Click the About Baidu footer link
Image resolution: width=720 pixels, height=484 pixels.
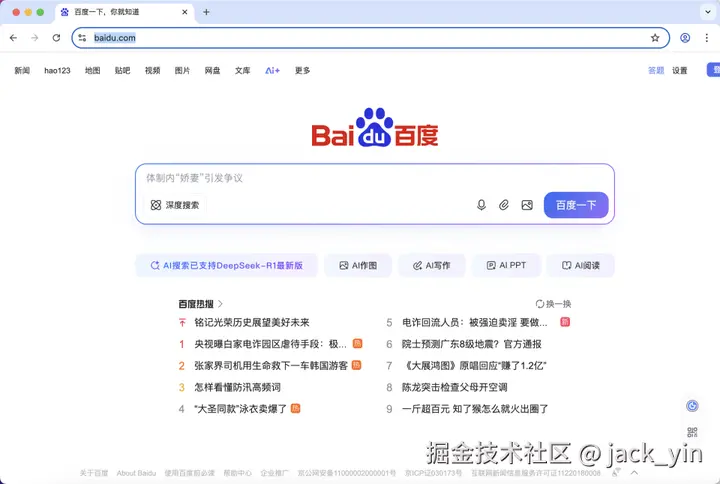[x=136, y=473]
